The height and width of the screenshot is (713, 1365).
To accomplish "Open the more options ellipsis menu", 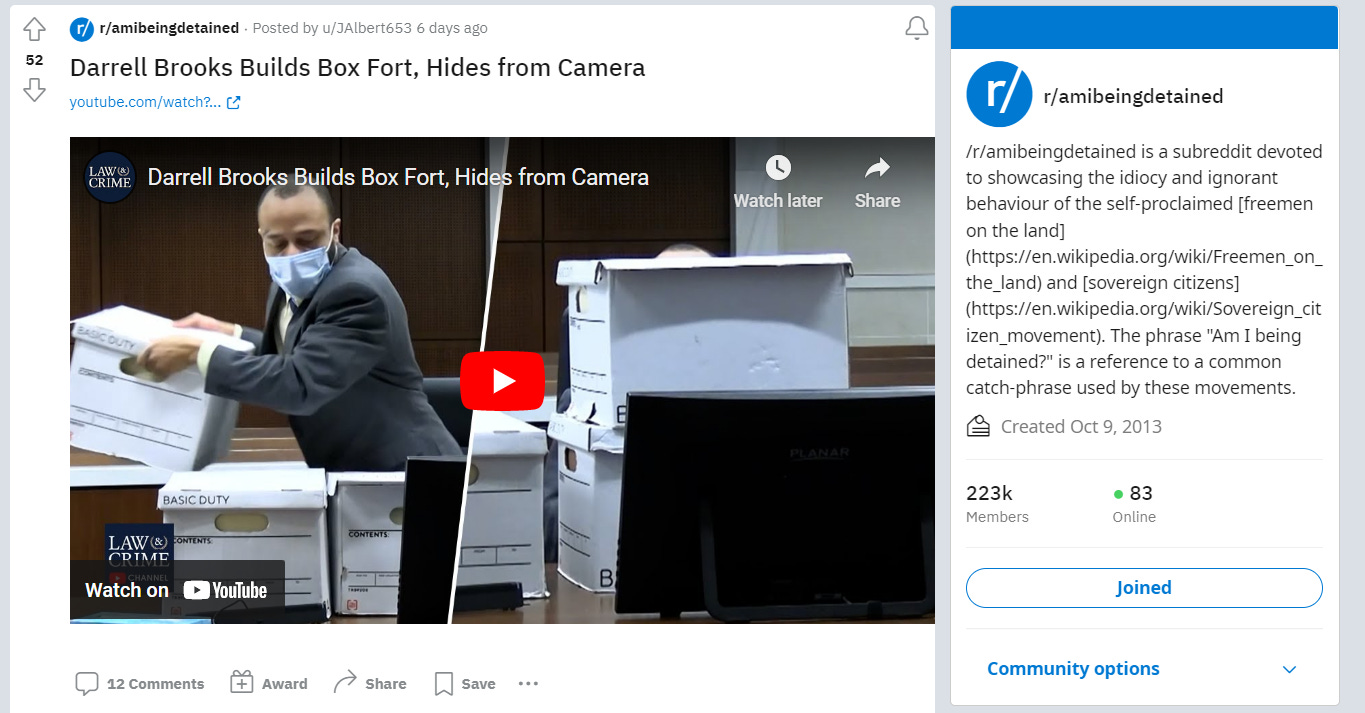I will click(528, 684).
